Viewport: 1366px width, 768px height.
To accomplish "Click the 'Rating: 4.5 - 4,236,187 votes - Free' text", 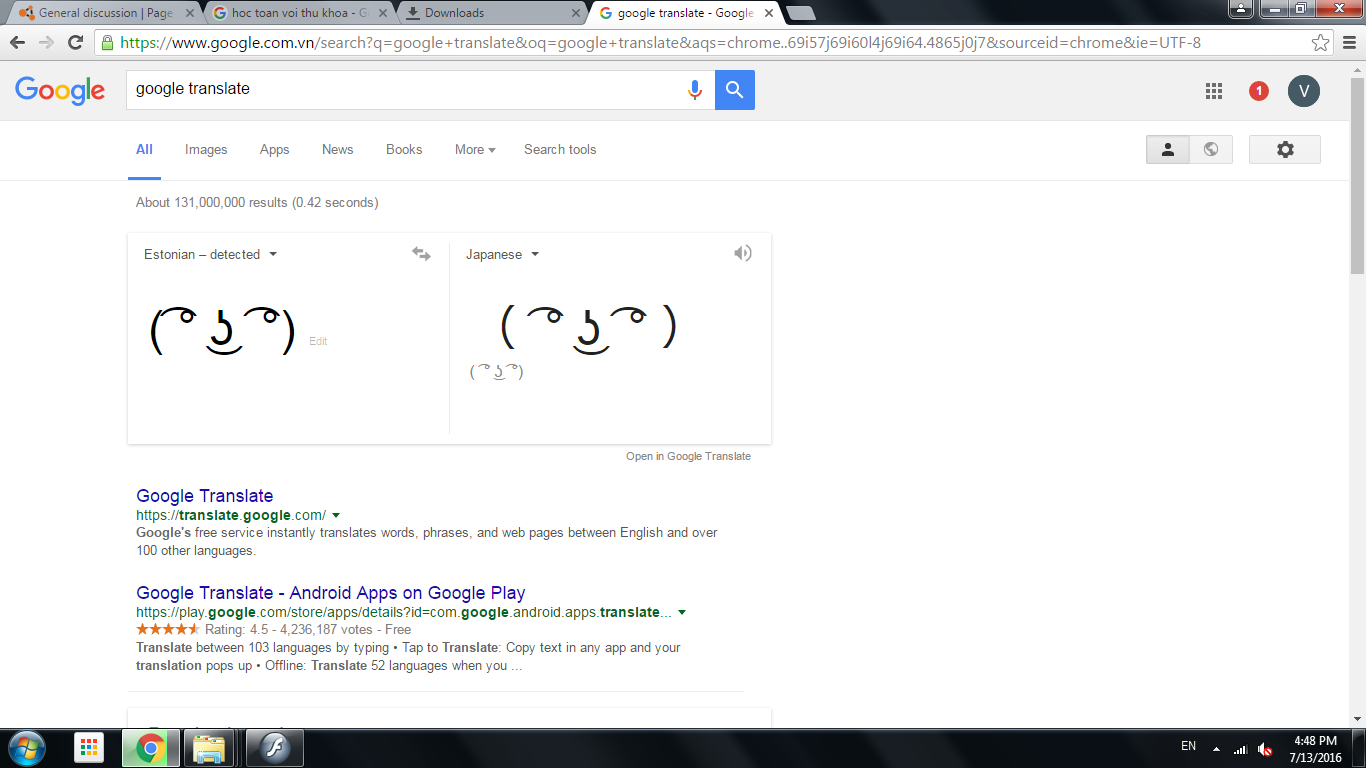I will coord(308,630).
